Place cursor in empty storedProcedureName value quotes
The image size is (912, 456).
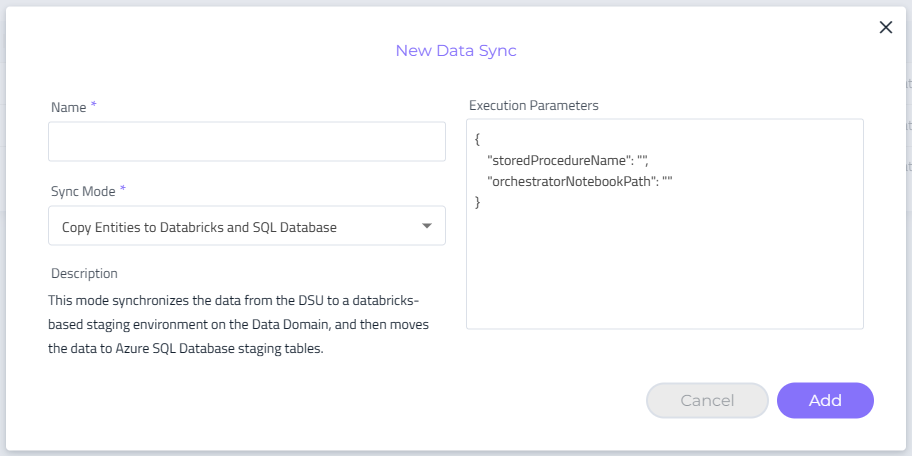[x=643, y=160]
